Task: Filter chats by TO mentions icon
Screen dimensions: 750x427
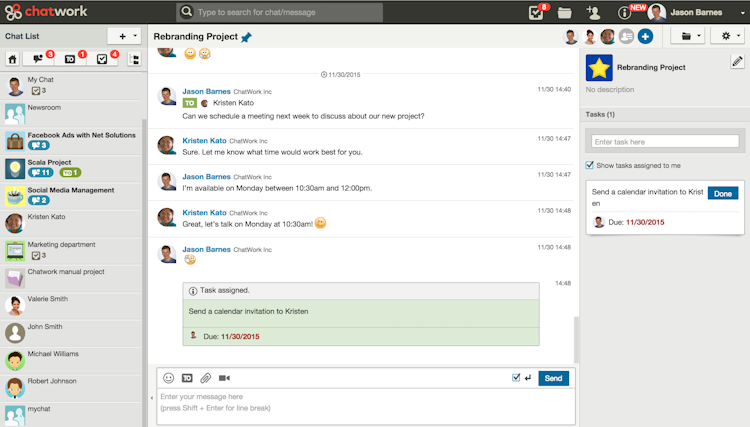Action: pyautogui.click(x=70, y=59)
